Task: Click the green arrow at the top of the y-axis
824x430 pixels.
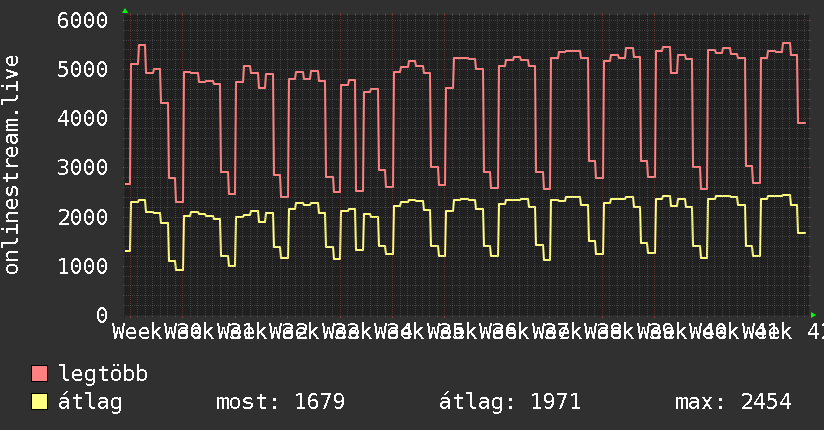Action: coord(125,11)
